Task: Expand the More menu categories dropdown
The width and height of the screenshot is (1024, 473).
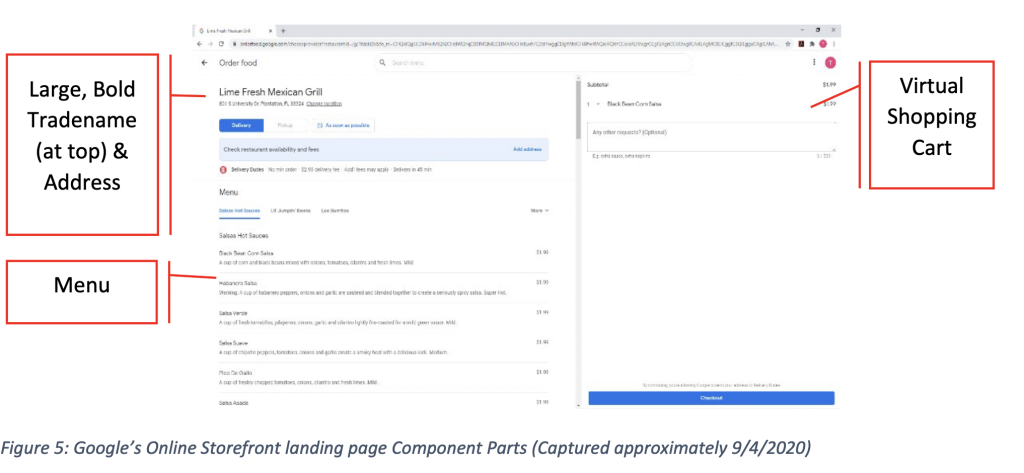Action: 539,211
